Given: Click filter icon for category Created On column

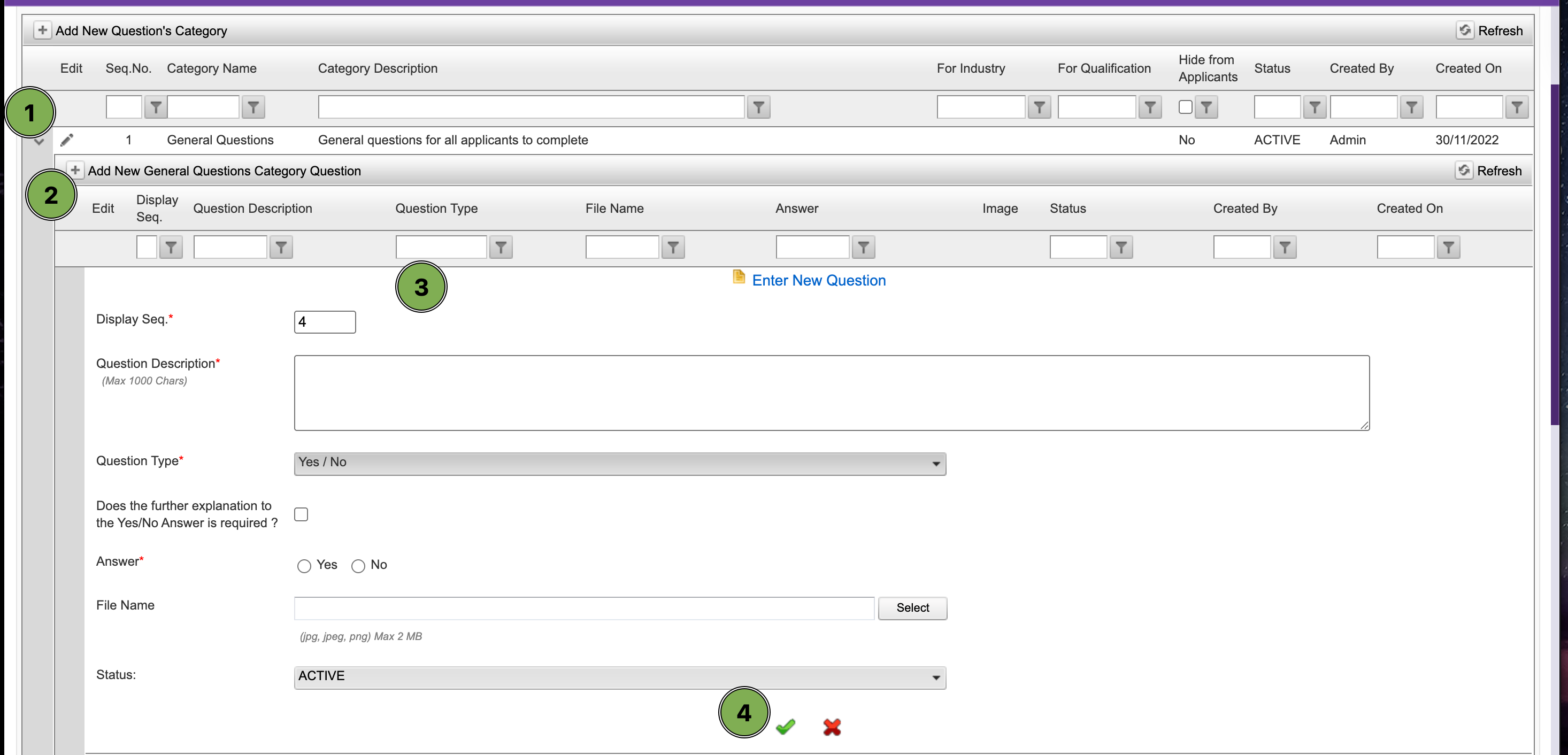Looking at the screenshot, I should (1517, 107).
